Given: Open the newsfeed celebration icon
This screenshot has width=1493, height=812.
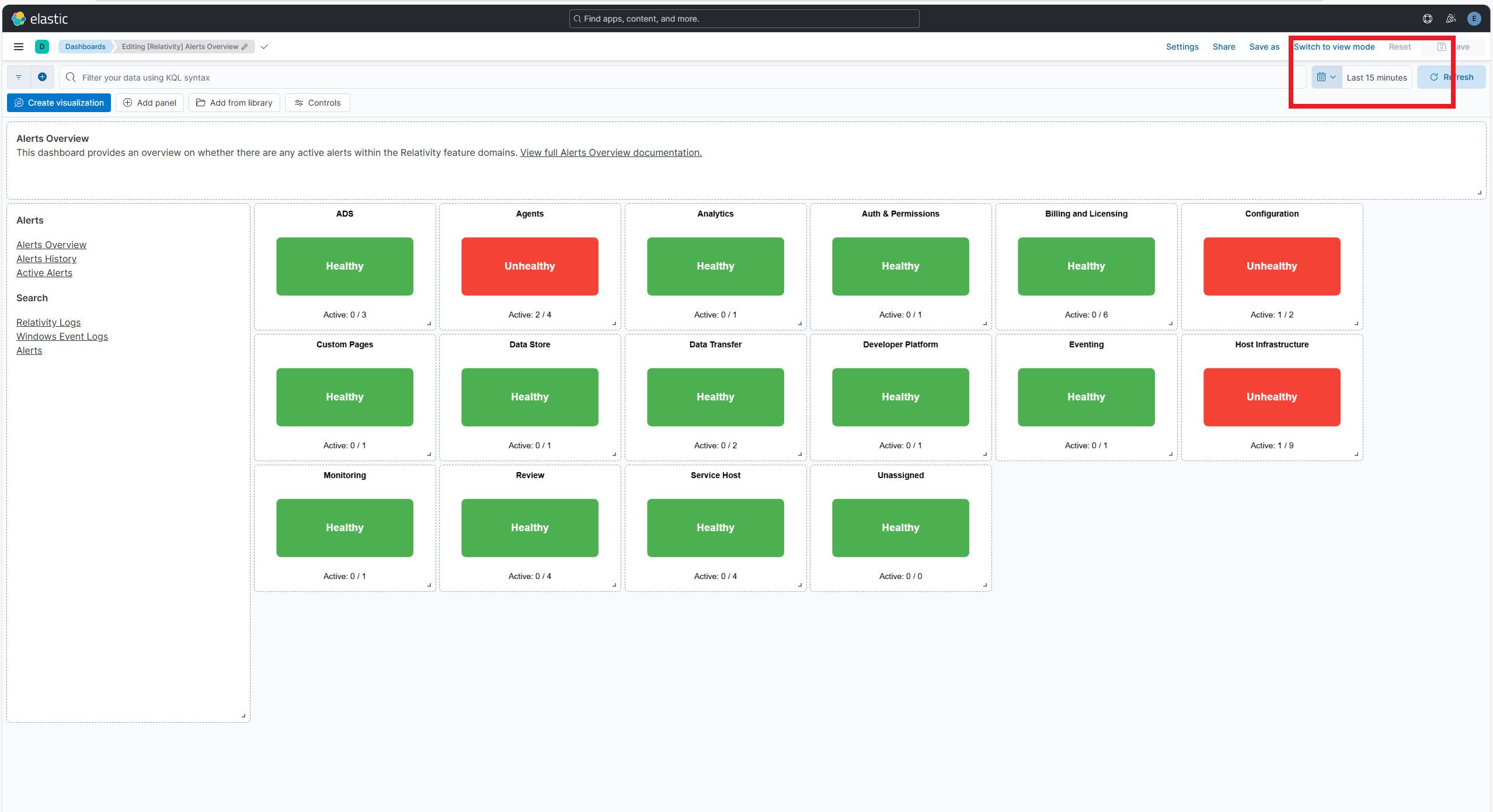Looking at the screenshot, I should [1450, 19].
